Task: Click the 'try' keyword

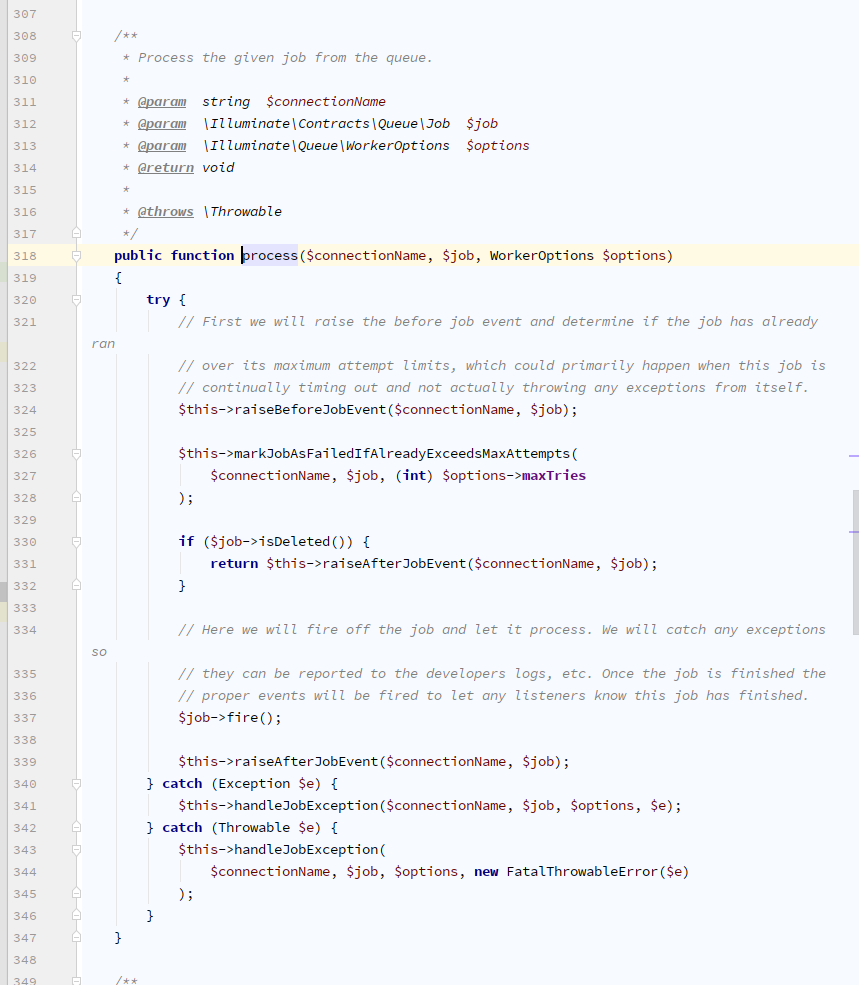Action: [x=158, y=300]
